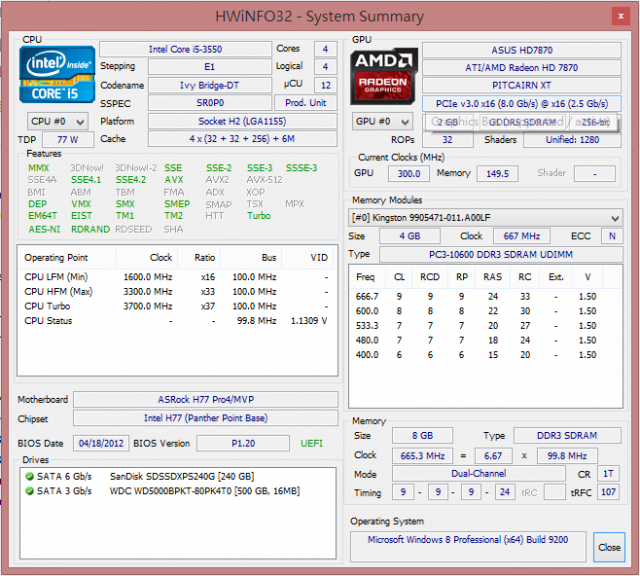
Task: Click the green SATA 3 Gb/s status icon
Action: [29, 490]
